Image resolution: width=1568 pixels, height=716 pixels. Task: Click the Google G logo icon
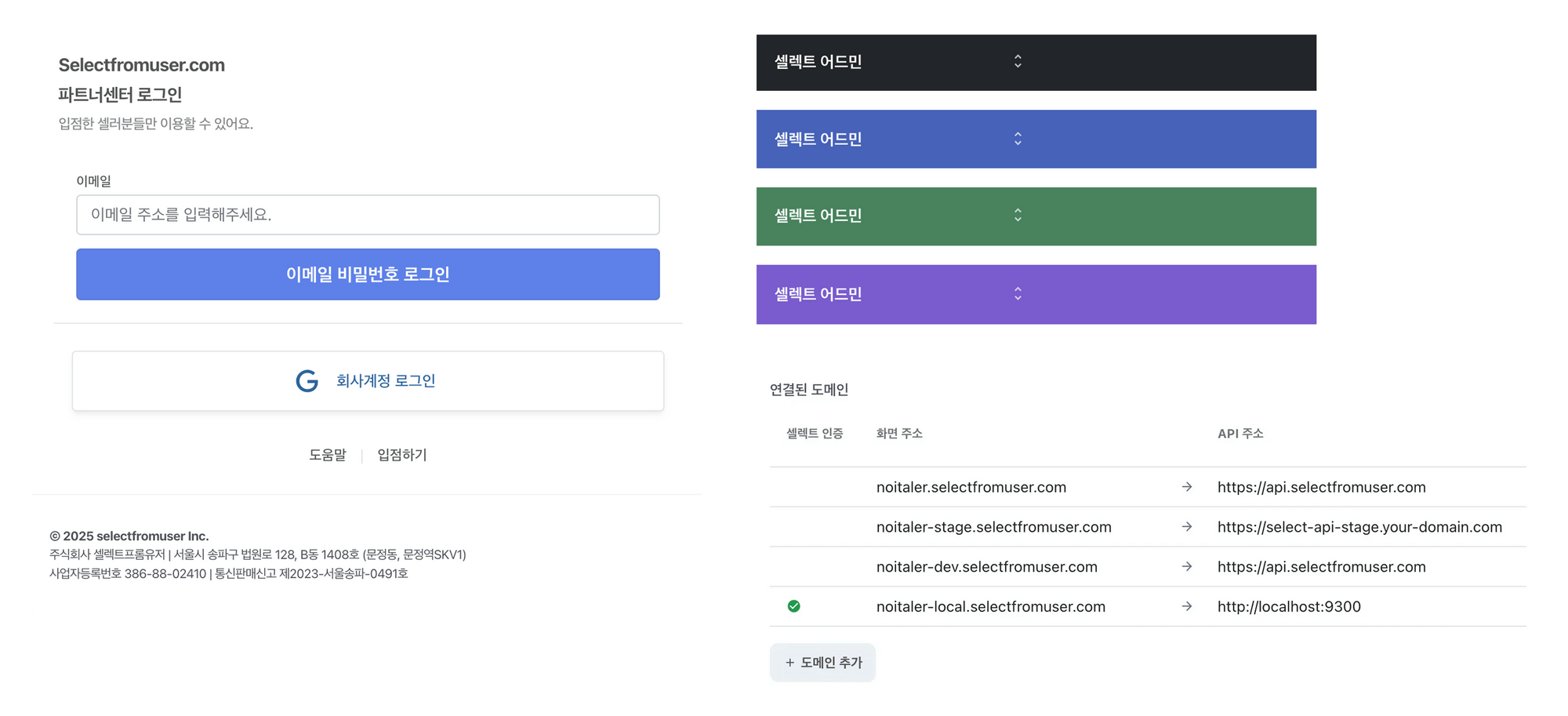pyautogui.click(x=307, y=381)
